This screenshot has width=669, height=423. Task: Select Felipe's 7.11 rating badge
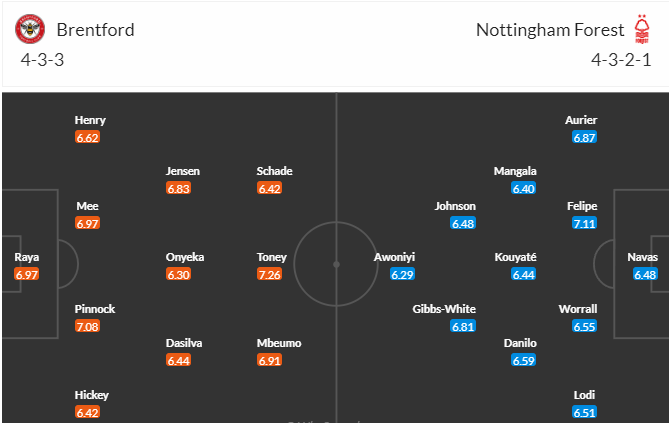click(x=584, y=223)
